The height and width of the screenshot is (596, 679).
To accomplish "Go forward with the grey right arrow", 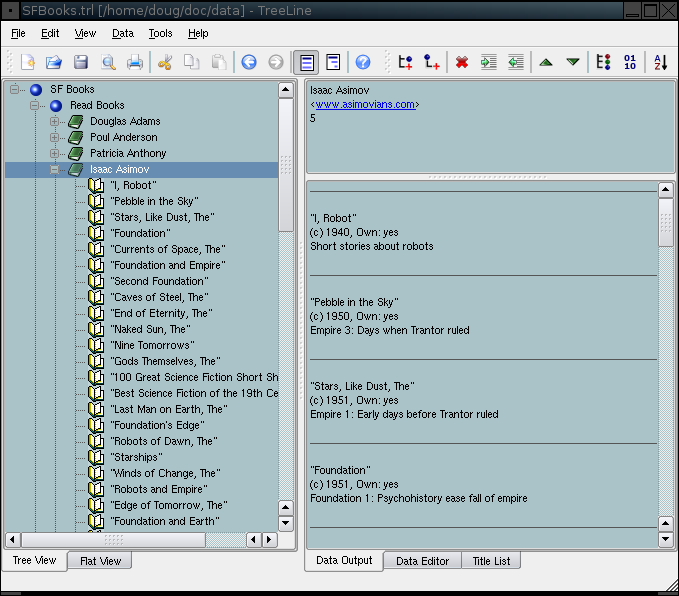I will pyautogui.click(x=275, y=62).
